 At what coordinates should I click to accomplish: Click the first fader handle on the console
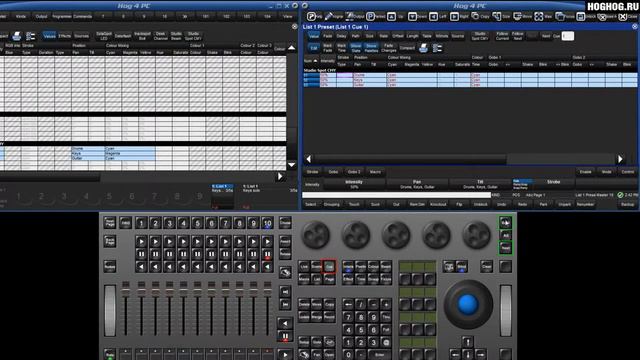click(125, 289)
